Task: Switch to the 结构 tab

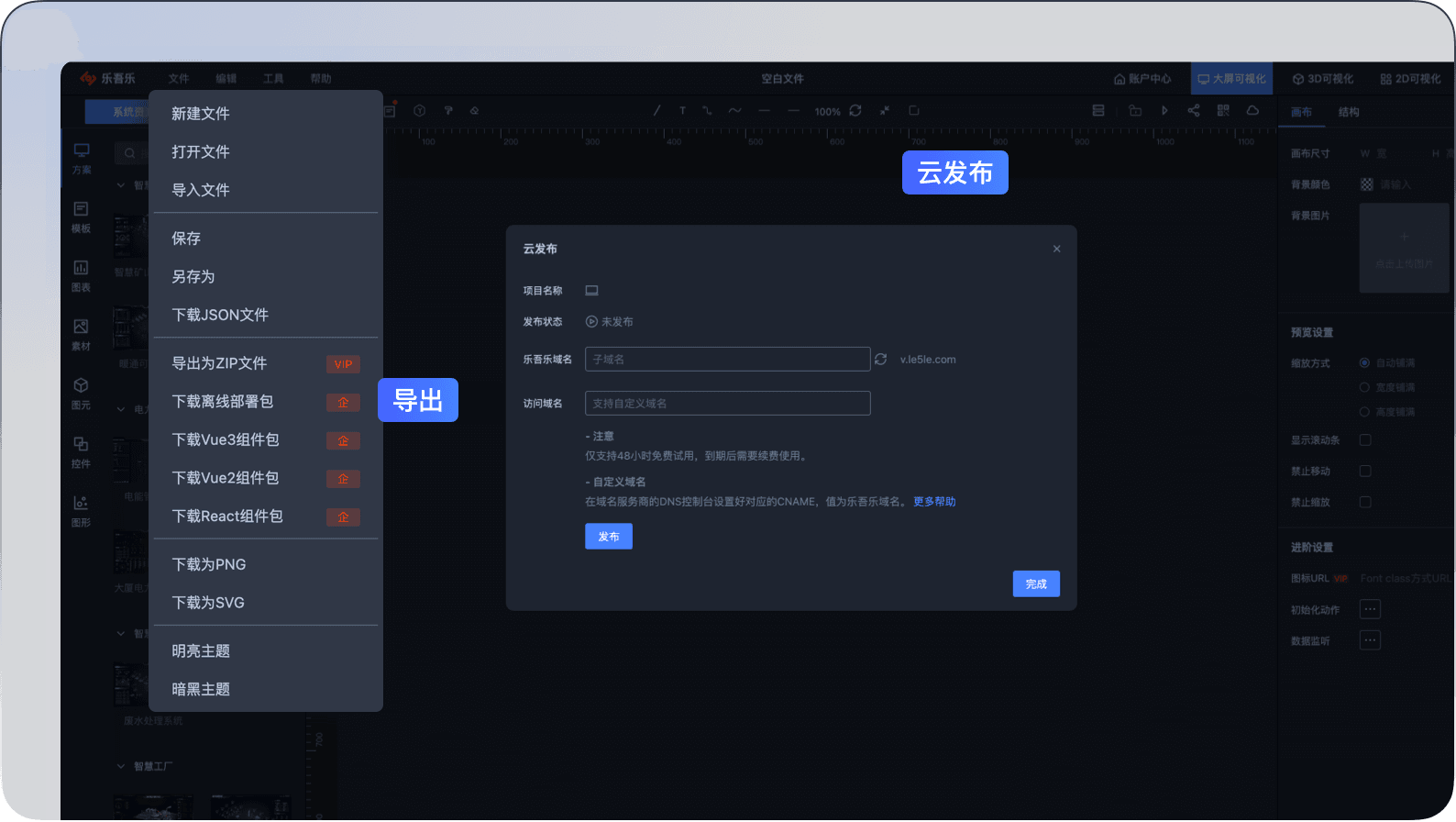Action: click(x=1349, y=112)
